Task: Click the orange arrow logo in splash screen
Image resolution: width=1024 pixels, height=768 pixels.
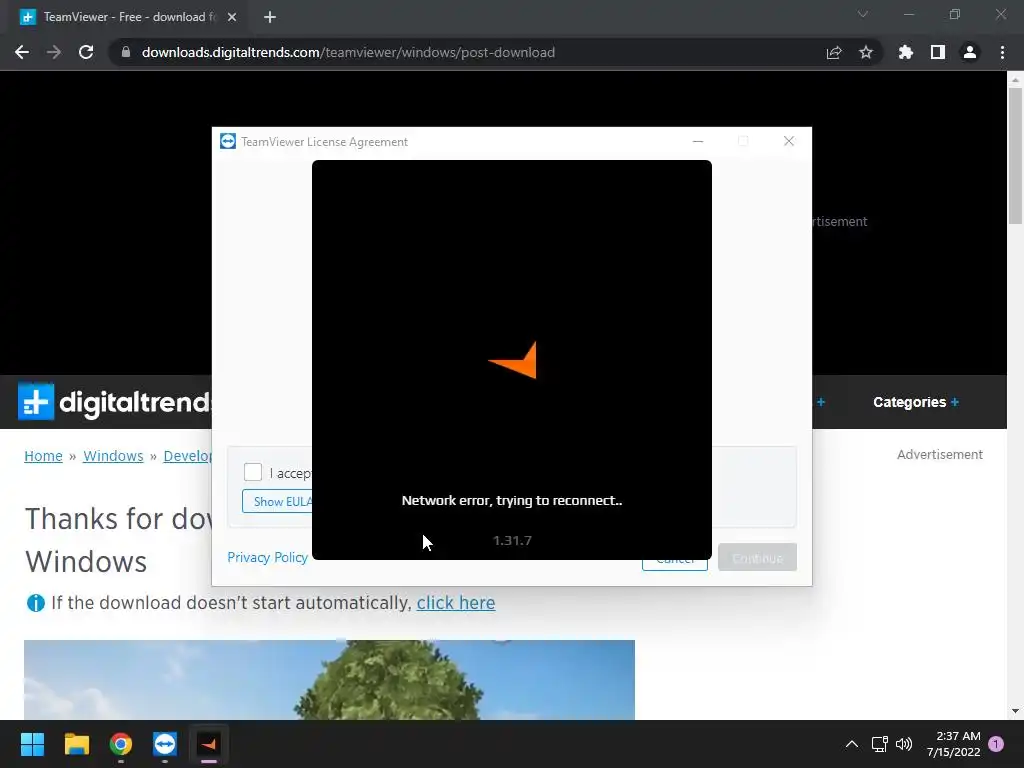Action: click(513, 360)
